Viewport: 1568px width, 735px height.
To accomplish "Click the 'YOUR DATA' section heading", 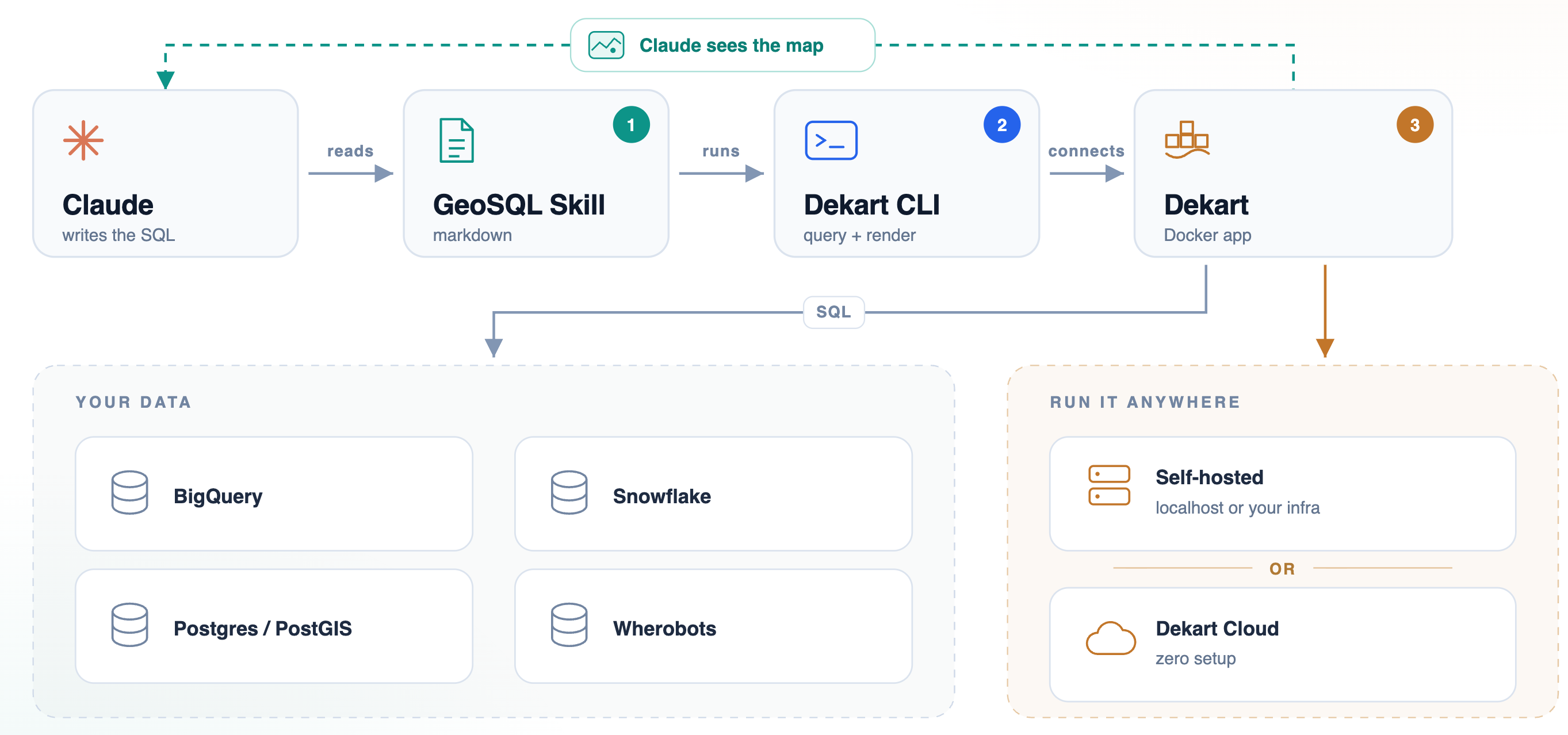I will point(134,402).
